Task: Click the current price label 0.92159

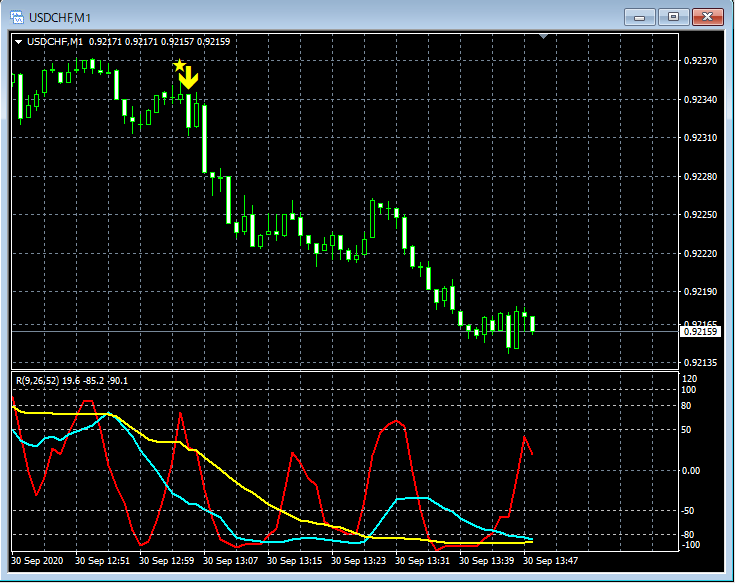Action: (x=700, y=332)
